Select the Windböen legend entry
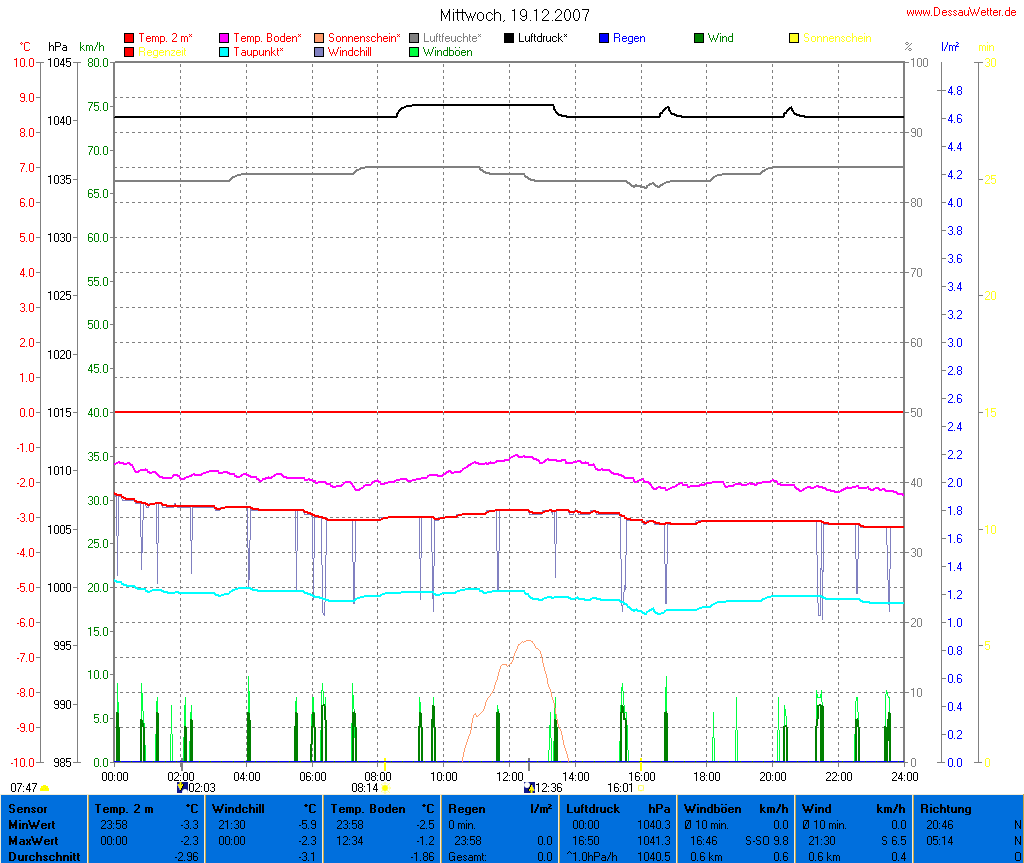Screen dimensions: 1024x863 (x=447, y=52)
